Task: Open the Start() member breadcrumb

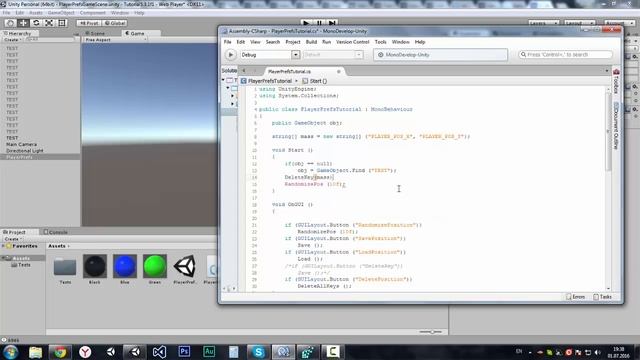Action: (315, 81)
